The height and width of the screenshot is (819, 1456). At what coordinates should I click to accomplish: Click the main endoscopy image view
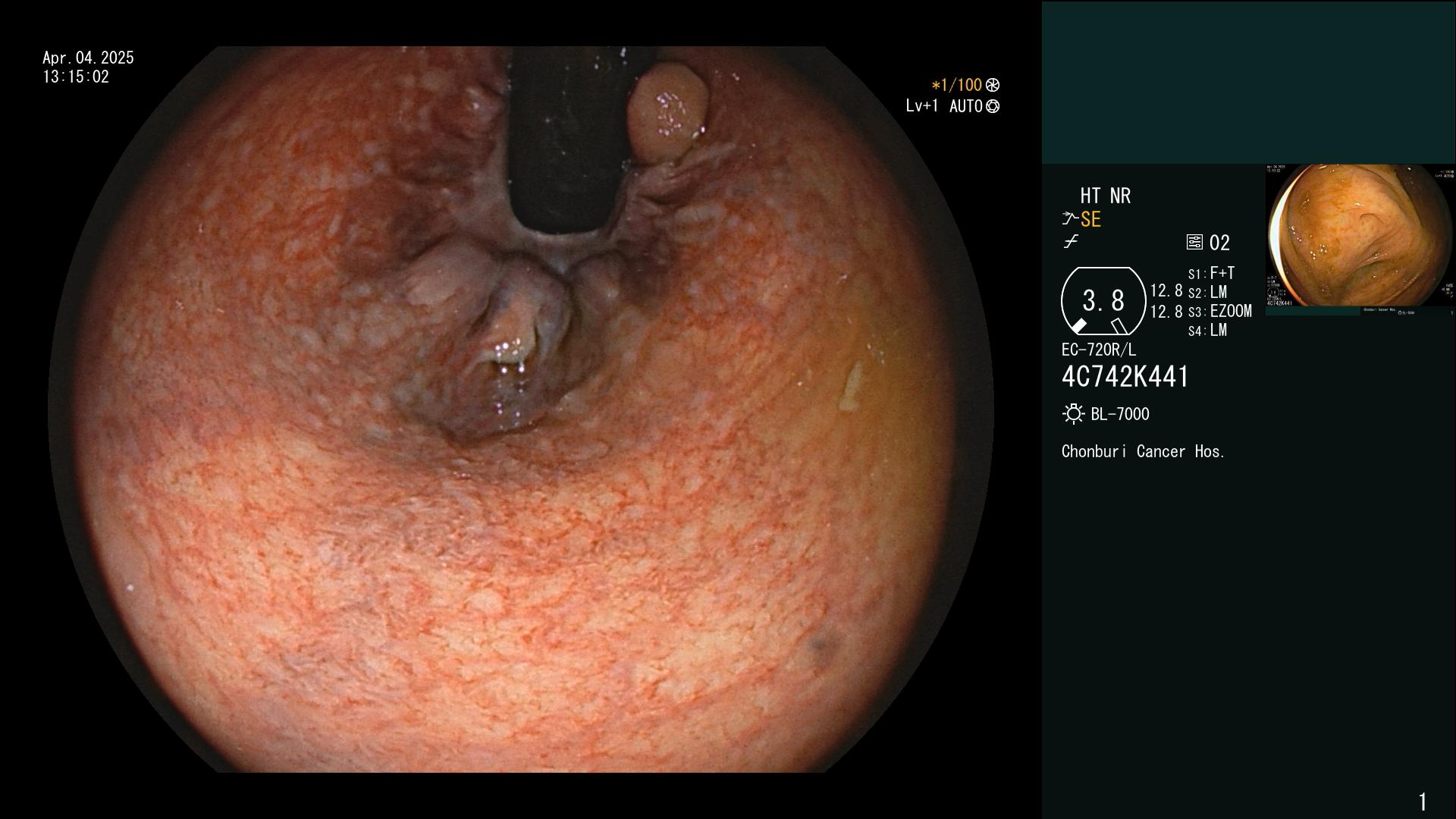click(520, 409)
